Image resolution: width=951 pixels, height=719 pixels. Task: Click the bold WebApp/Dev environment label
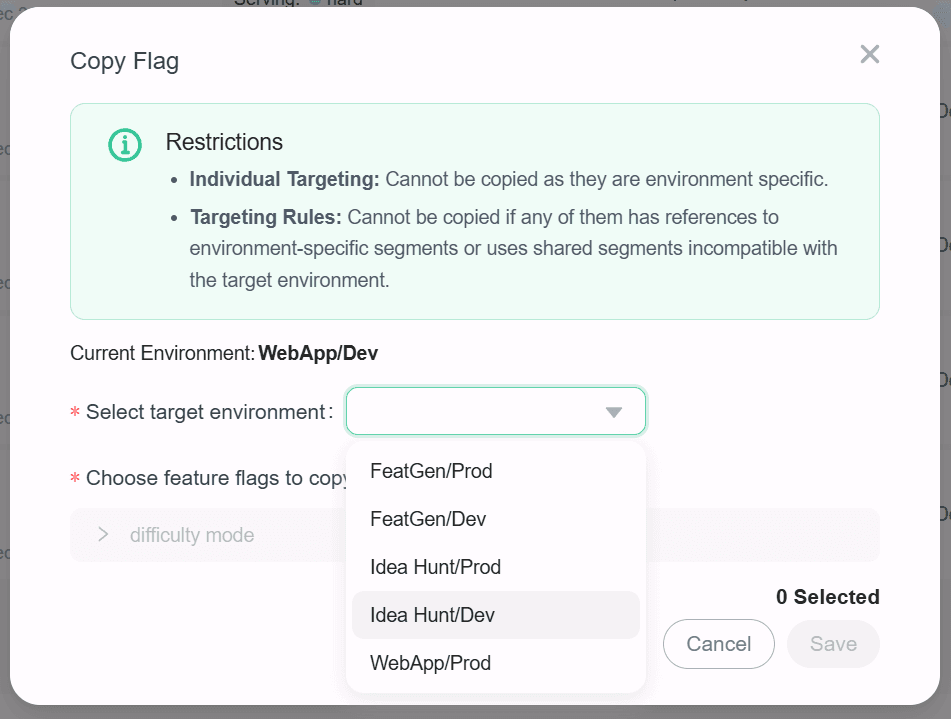click(318, 353)
